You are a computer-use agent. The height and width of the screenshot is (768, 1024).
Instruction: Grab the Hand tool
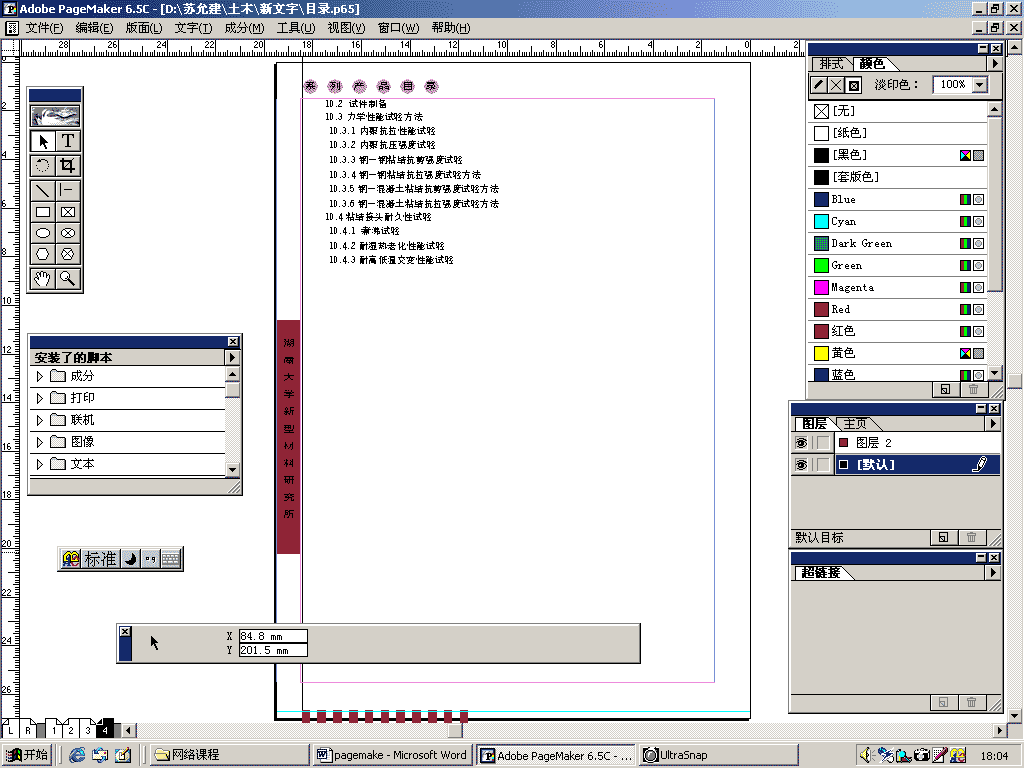[41, 277]
